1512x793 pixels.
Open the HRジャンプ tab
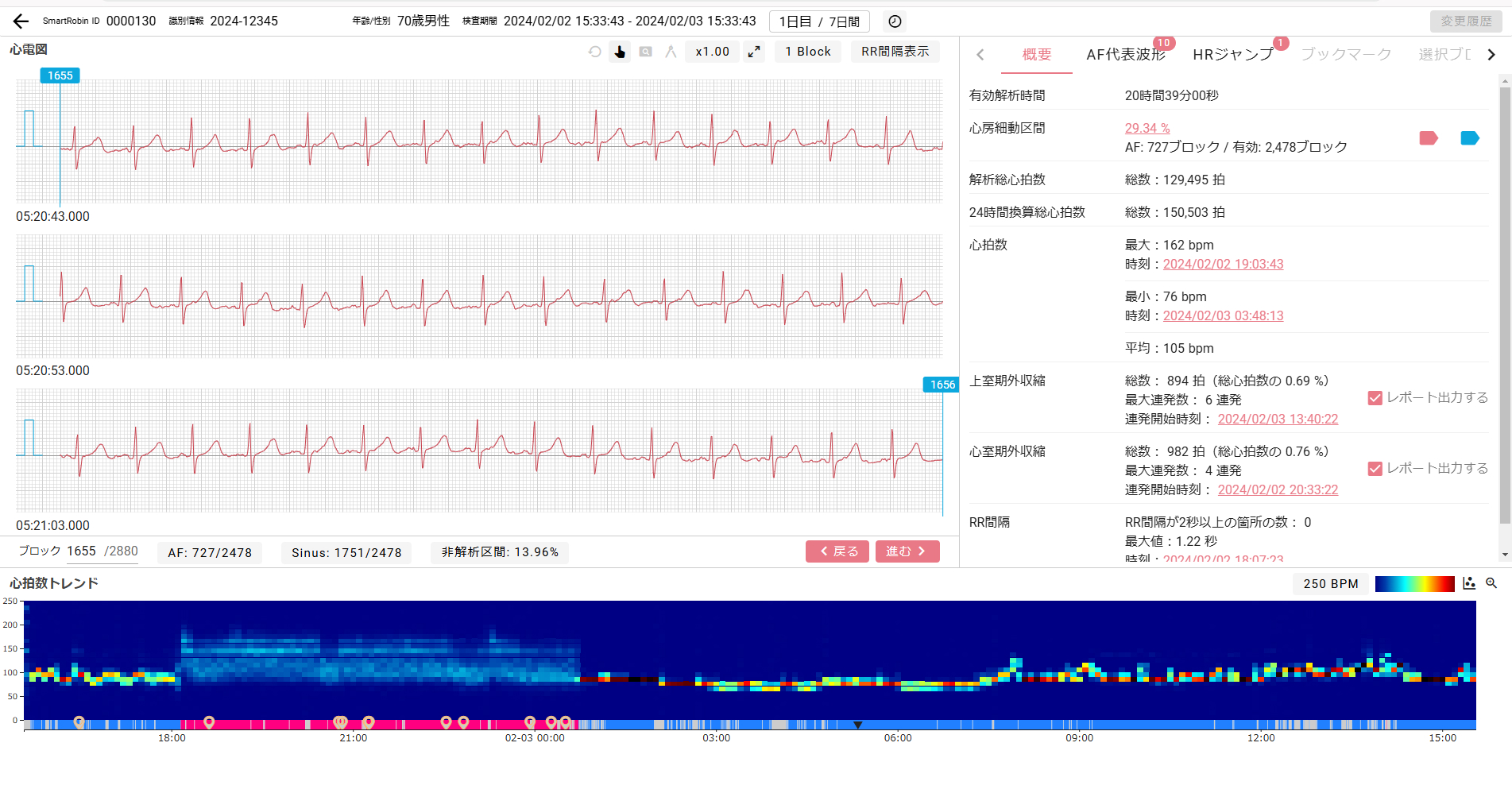1232,55
